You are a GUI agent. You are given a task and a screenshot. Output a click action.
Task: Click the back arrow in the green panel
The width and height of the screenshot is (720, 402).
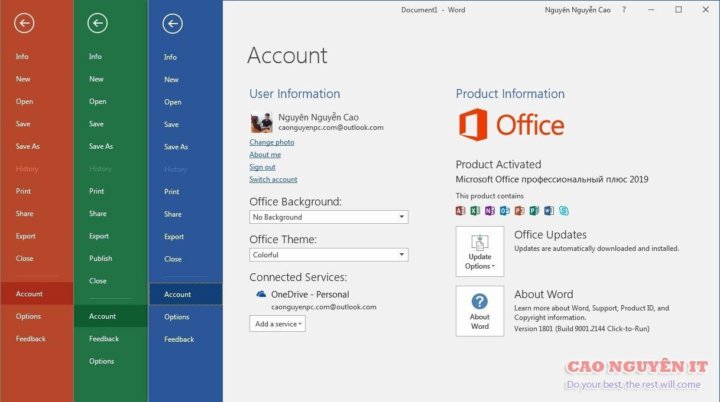97,24
